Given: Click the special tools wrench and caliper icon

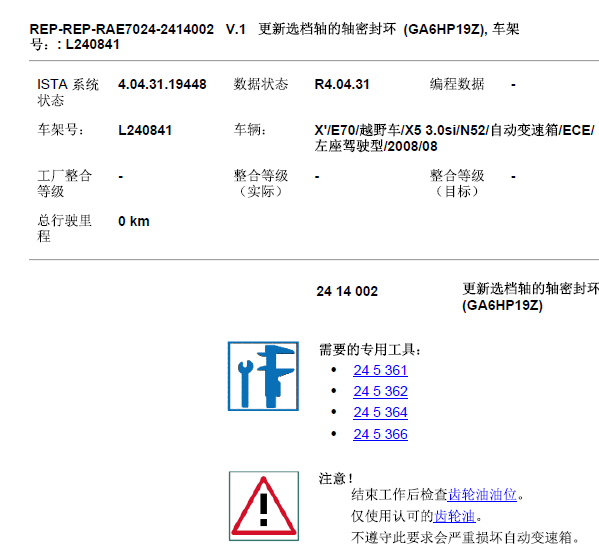Looking at the screenshot, I should 263,376.
